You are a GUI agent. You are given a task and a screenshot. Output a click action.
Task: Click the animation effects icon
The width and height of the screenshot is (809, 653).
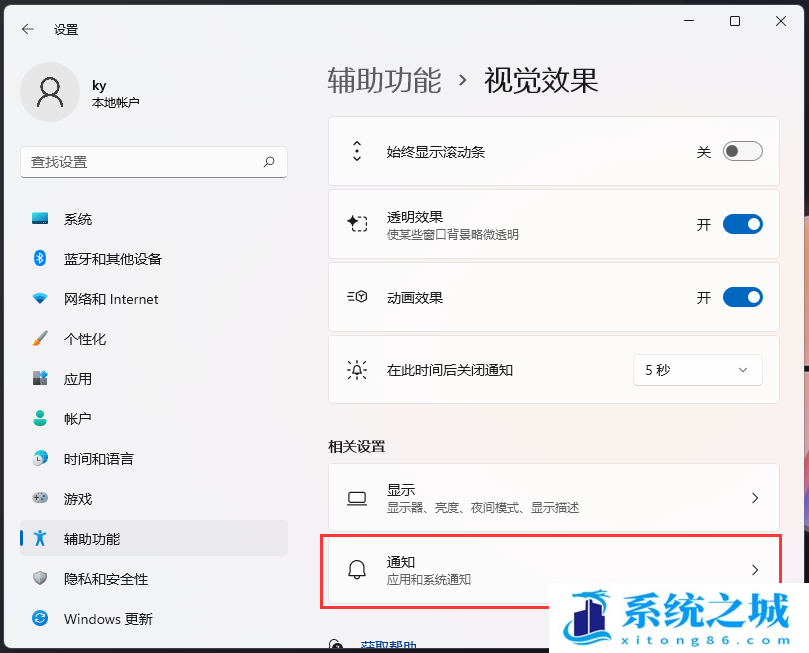357,297
